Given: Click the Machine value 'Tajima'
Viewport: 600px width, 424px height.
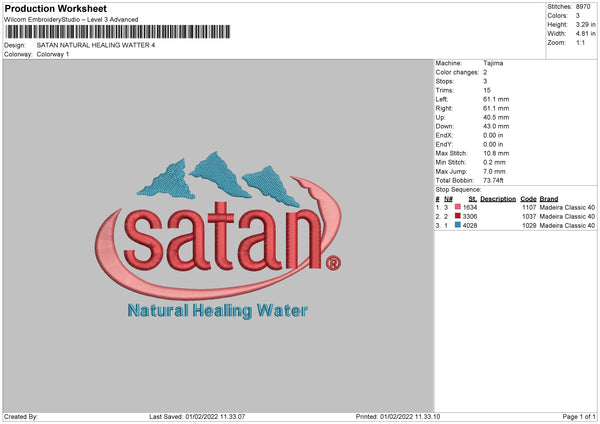Looking at the screenshot, I should pyautogui.click(x=493, y=63).
